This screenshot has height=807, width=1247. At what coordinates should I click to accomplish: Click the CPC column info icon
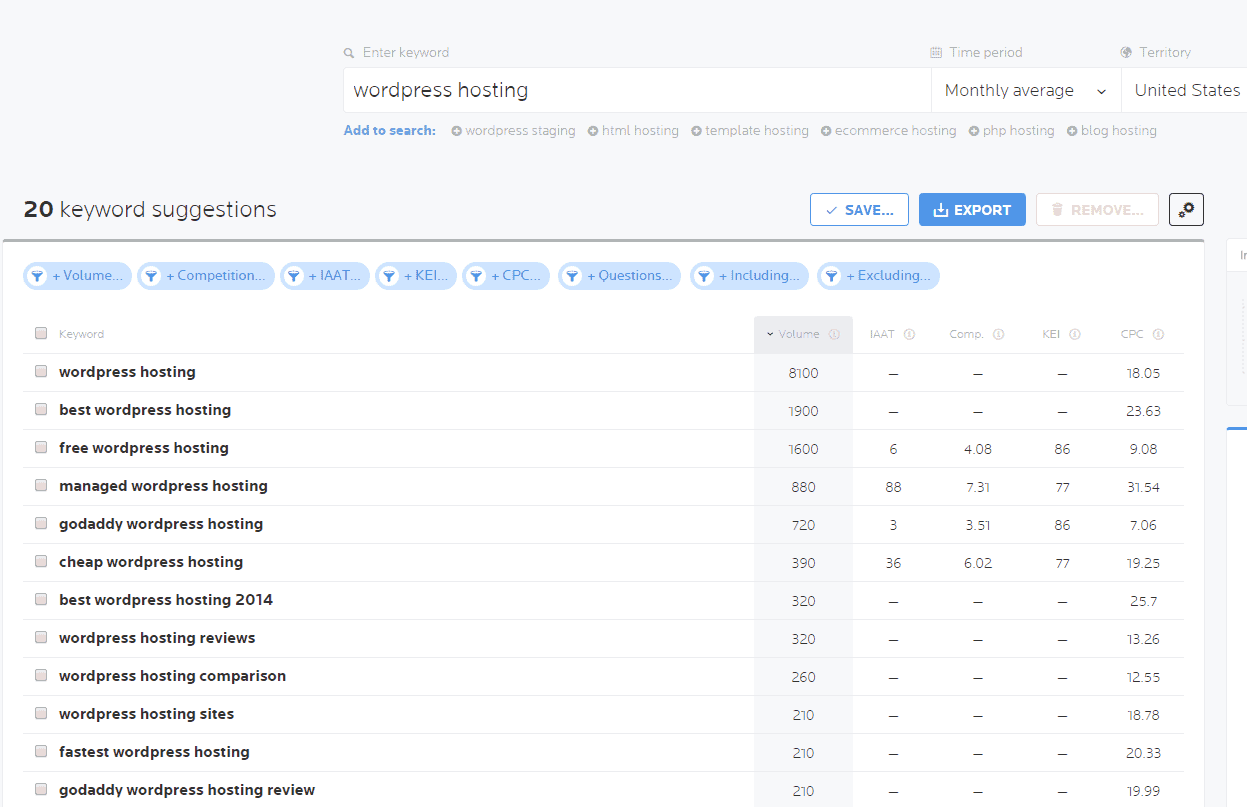(1158, 335)
